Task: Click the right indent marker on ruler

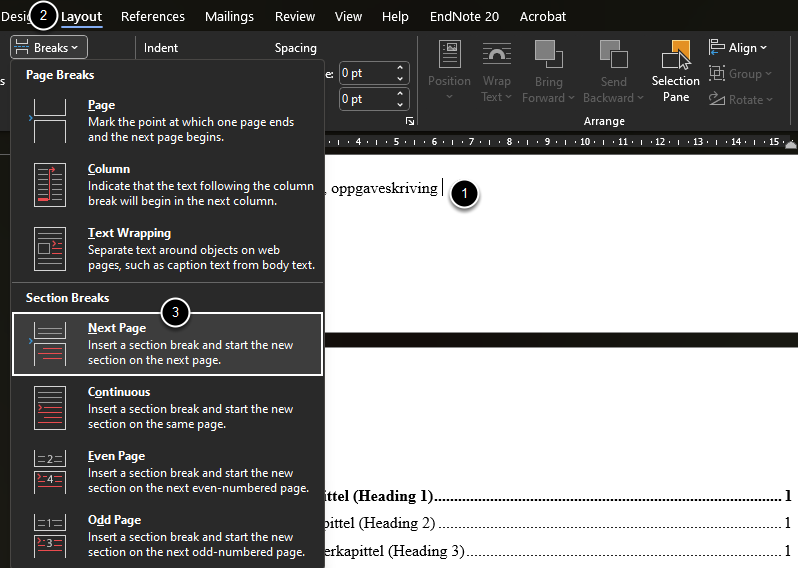Action: 791,145
